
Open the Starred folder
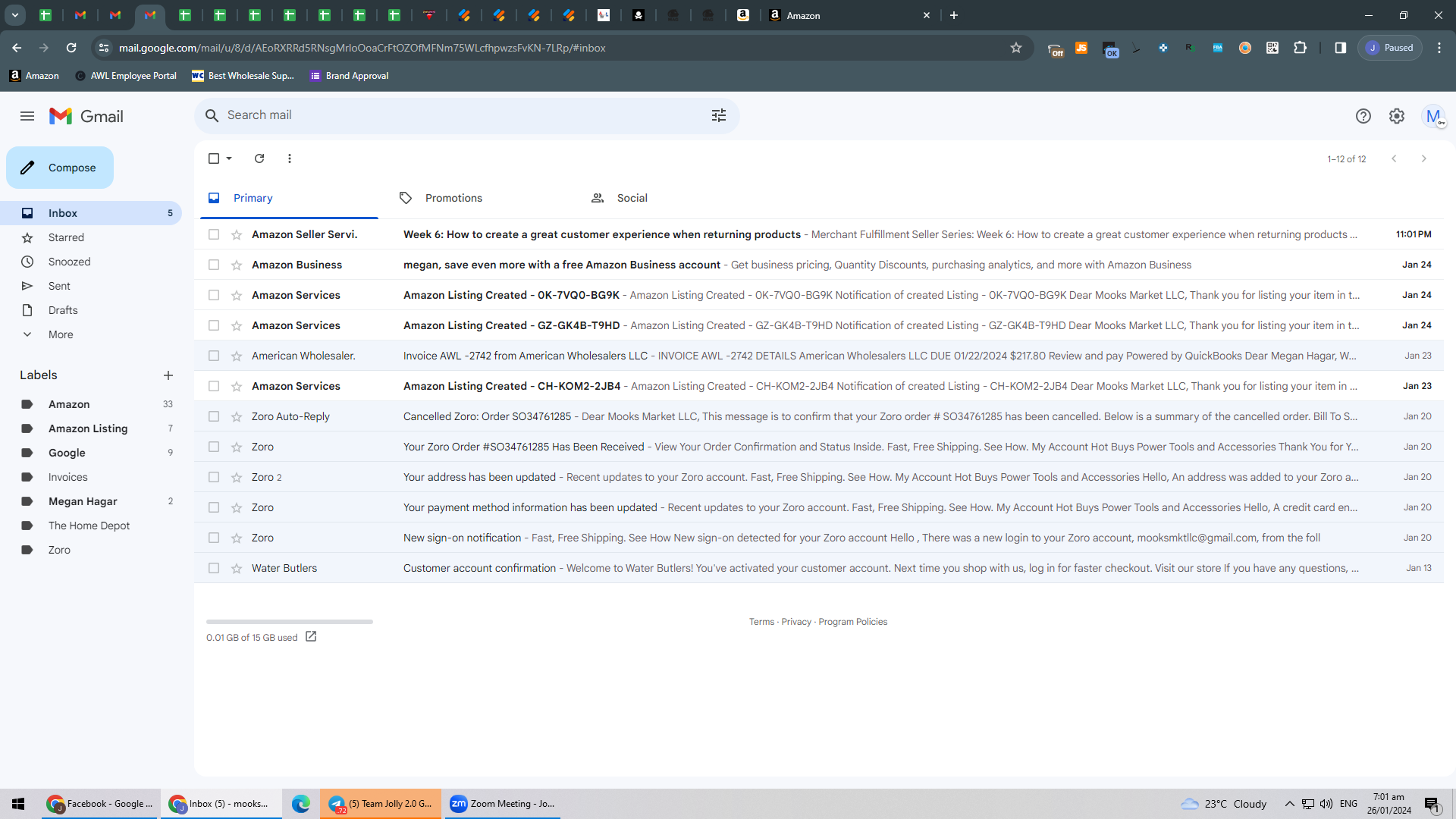click(91, 237)
